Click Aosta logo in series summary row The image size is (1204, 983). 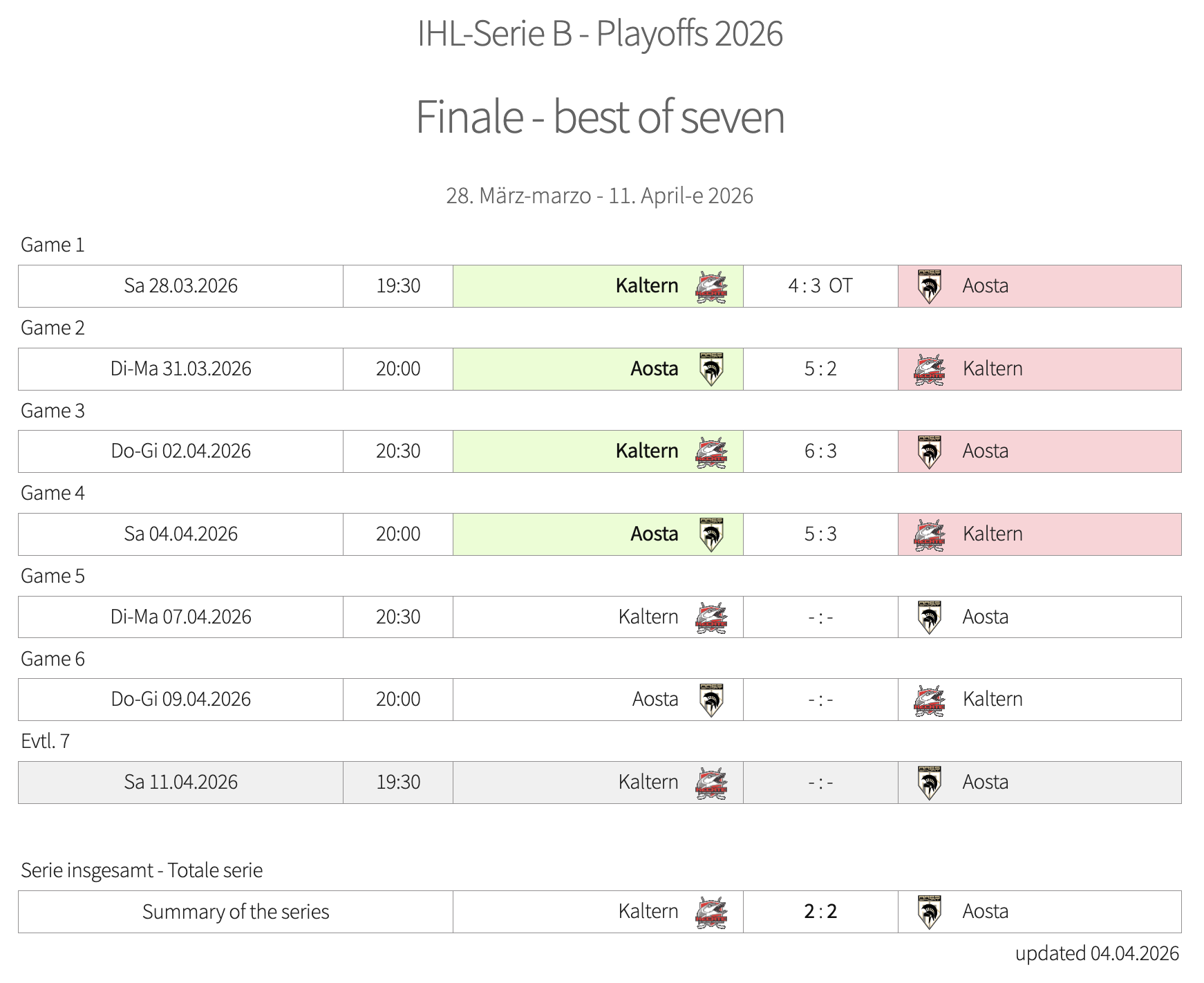pyautogui.click(x=929, y=912)
